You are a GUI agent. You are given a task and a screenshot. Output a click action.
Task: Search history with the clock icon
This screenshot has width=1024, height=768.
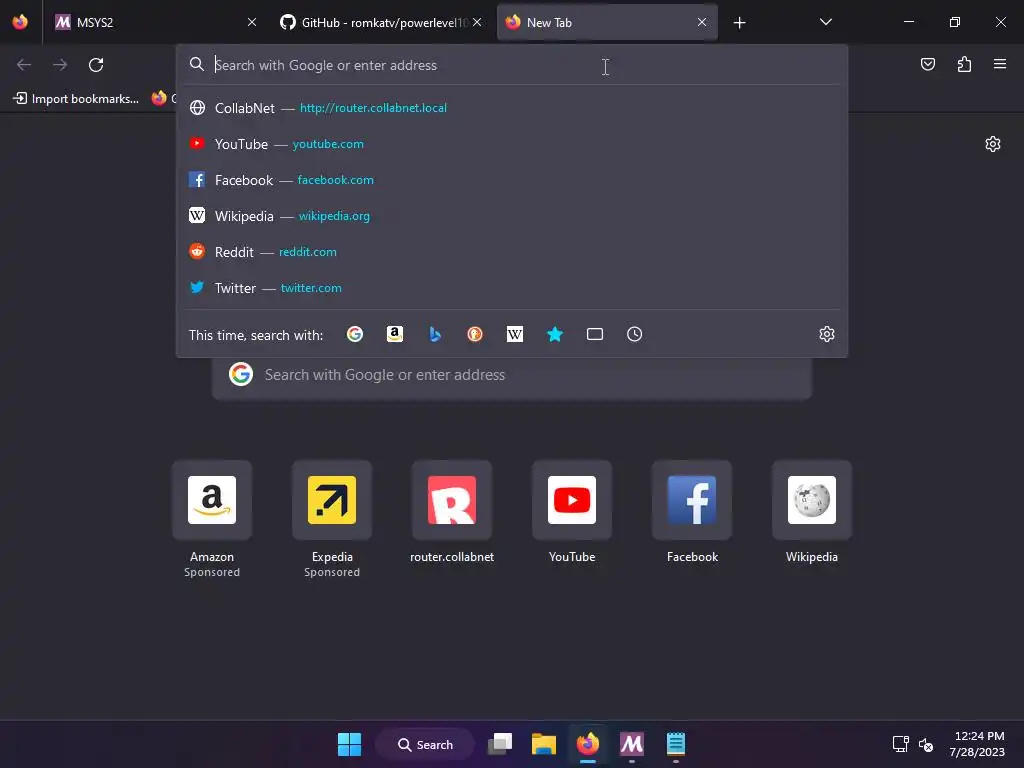[634, 334]
